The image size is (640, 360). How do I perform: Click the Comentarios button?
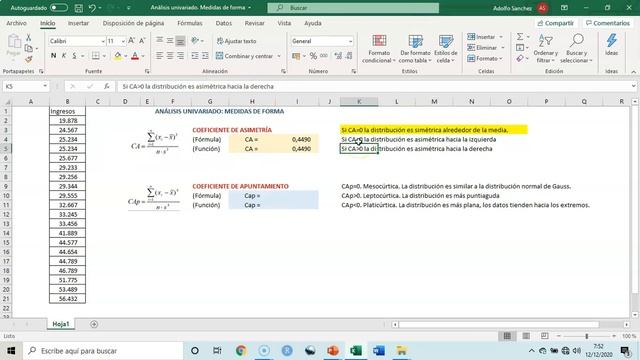(x=608, y=23)
